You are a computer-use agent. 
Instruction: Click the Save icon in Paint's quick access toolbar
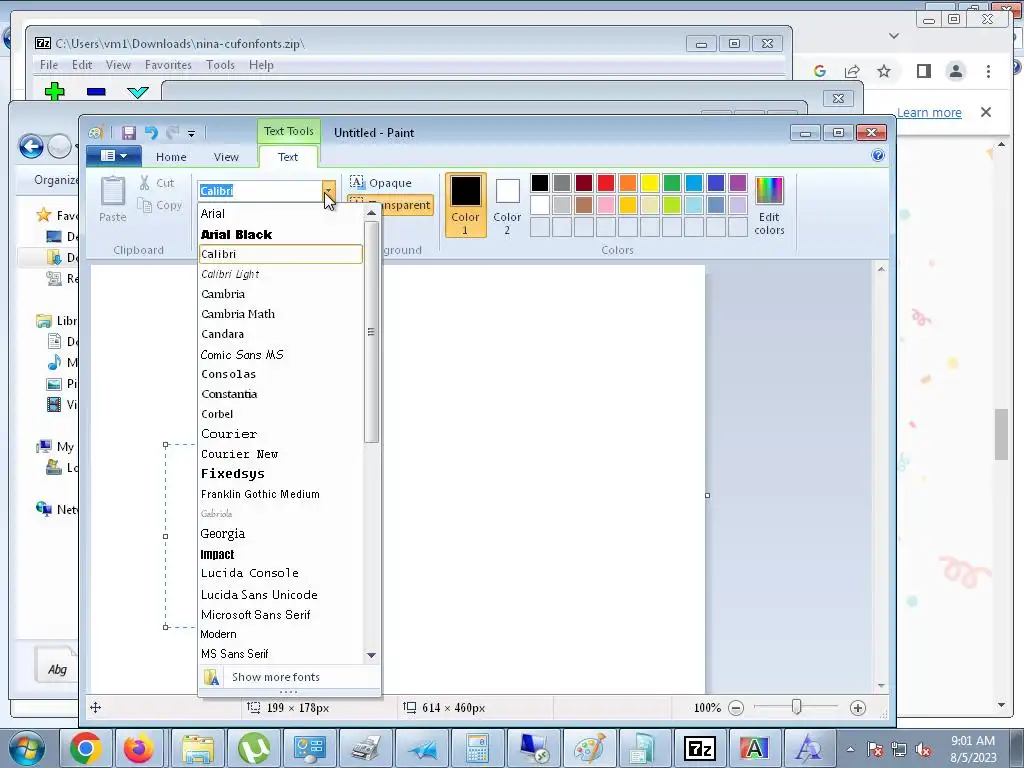(x=129, y=133)
